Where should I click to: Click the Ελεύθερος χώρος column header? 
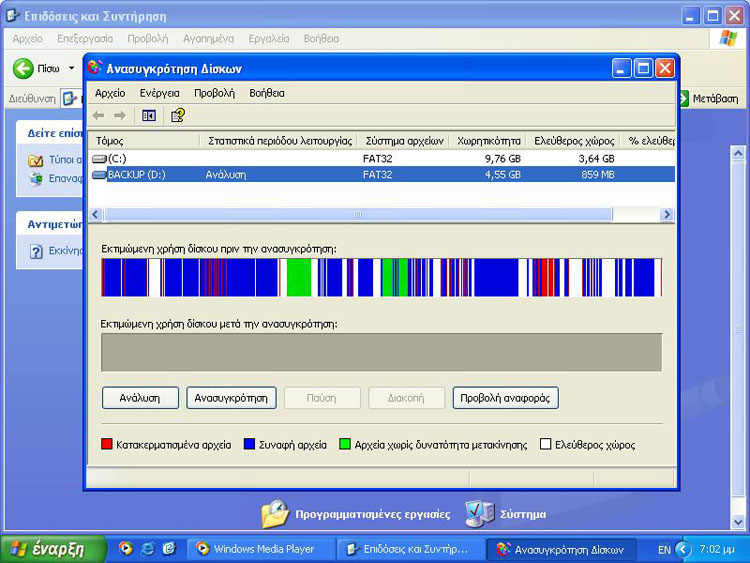(574, 141)
